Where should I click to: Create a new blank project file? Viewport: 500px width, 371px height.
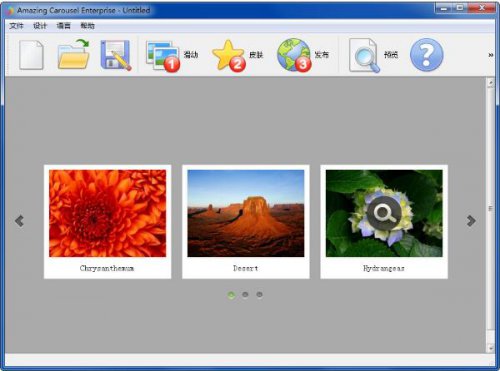pyautogui.click(x=31, y=55)
